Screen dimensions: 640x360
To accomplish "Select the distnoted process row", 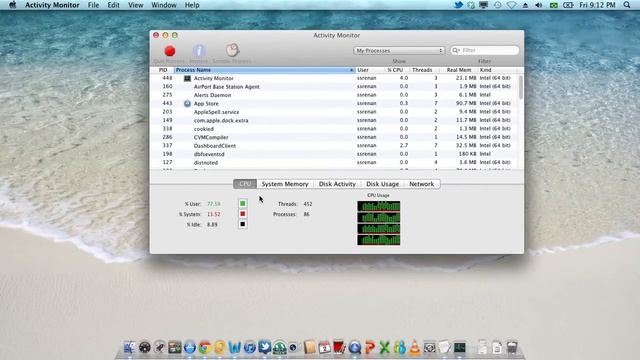I will tap(334, 162).
